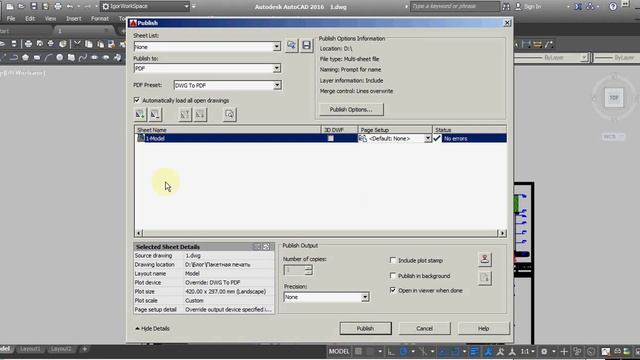Screen dimensions: 640x360
Task: Click Plot printer icon in quick access toolbar
Action: (x=58, y=7)
